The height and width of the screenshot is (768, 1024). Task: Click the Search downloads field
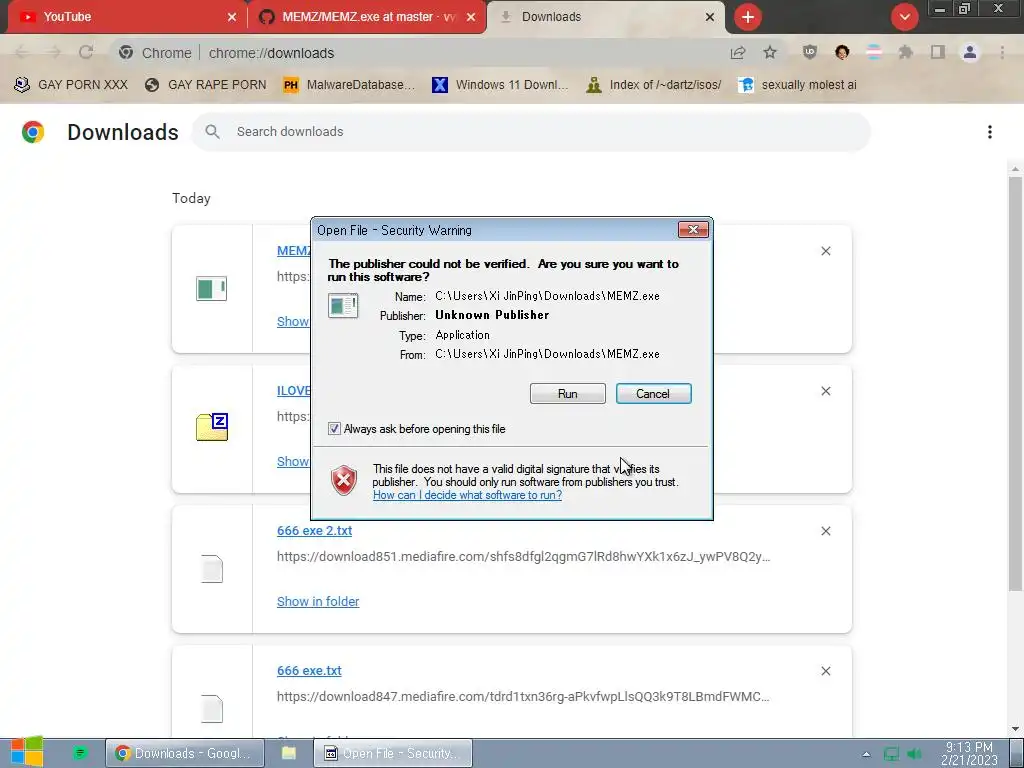(530, 132)
